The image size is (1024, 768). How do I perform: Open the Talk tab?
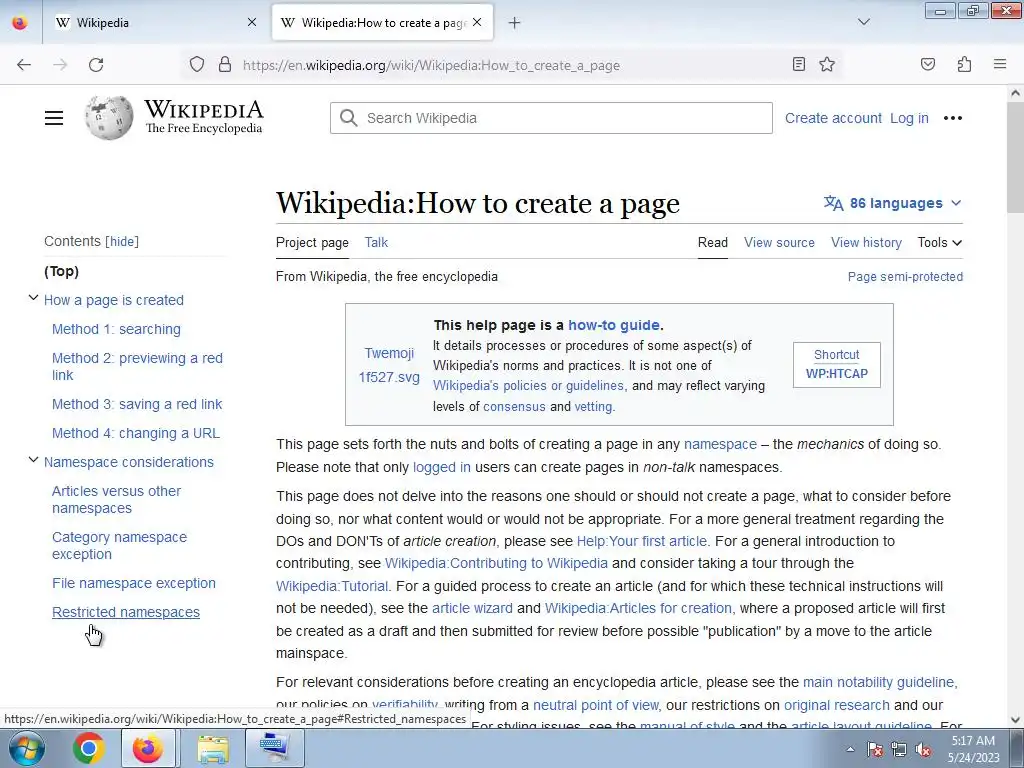pos(376,242)
